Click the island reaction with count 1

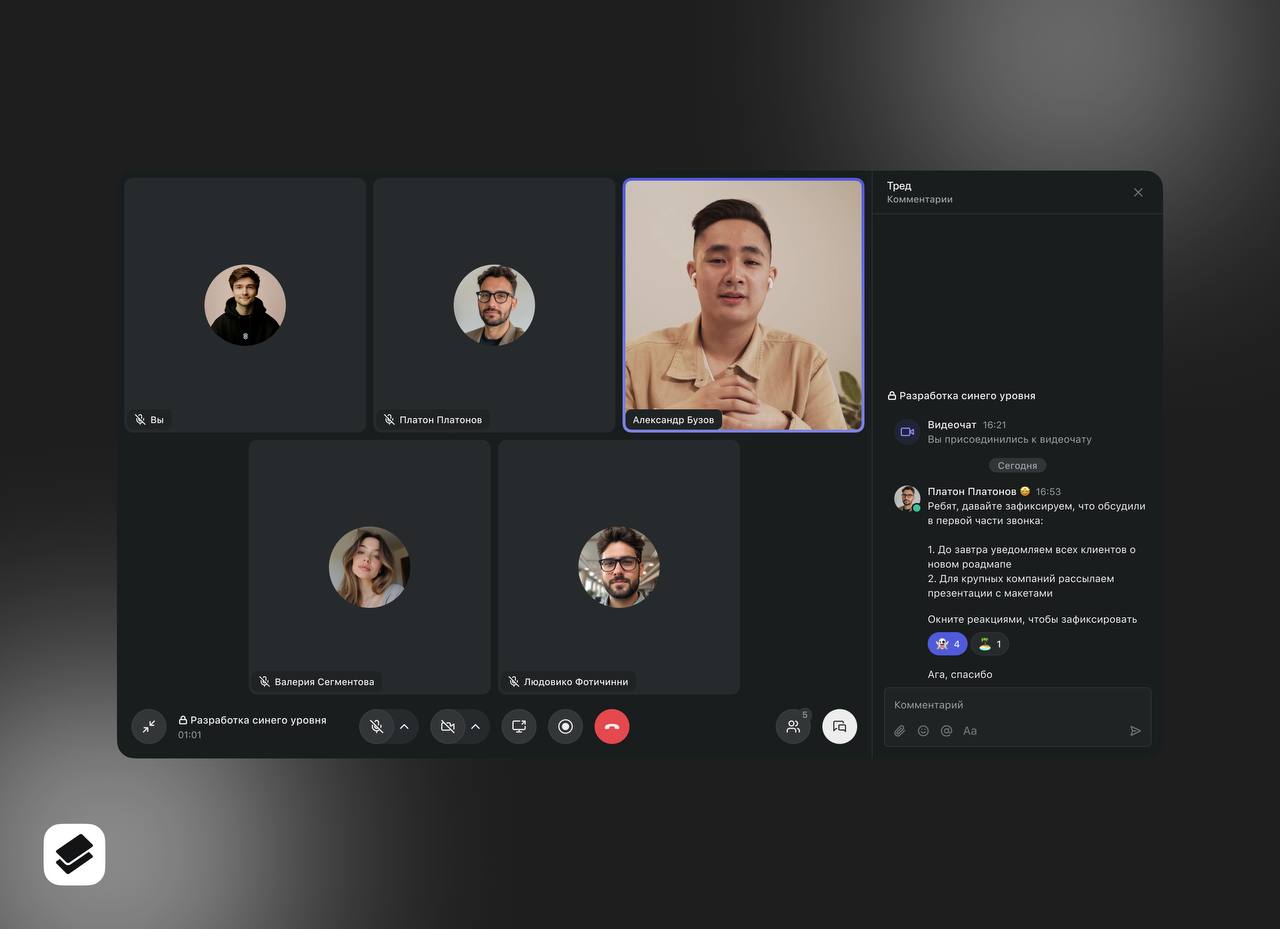pos(989,644)
